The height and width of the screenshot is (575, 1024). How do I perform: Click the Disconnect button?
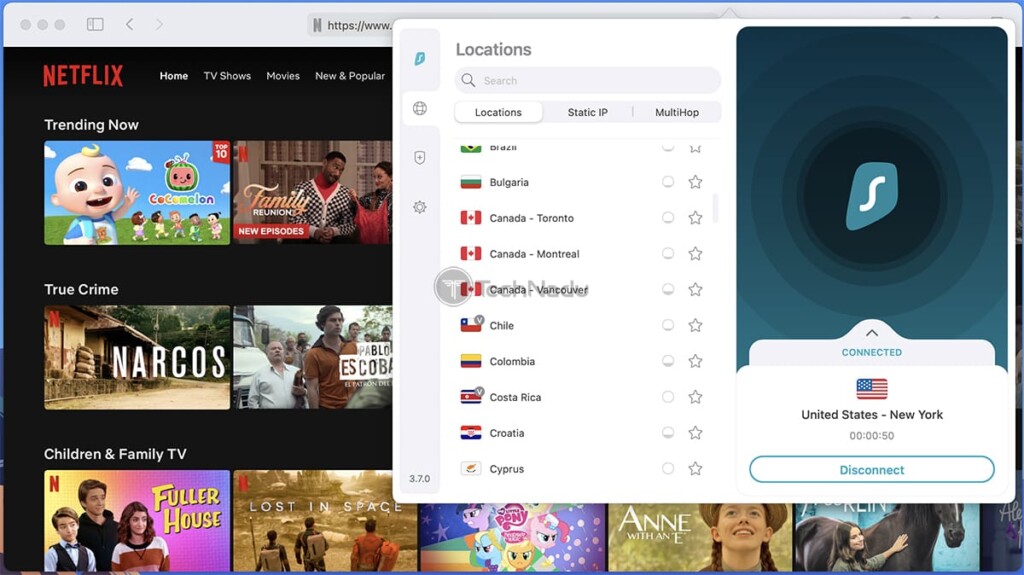(872, 470)
